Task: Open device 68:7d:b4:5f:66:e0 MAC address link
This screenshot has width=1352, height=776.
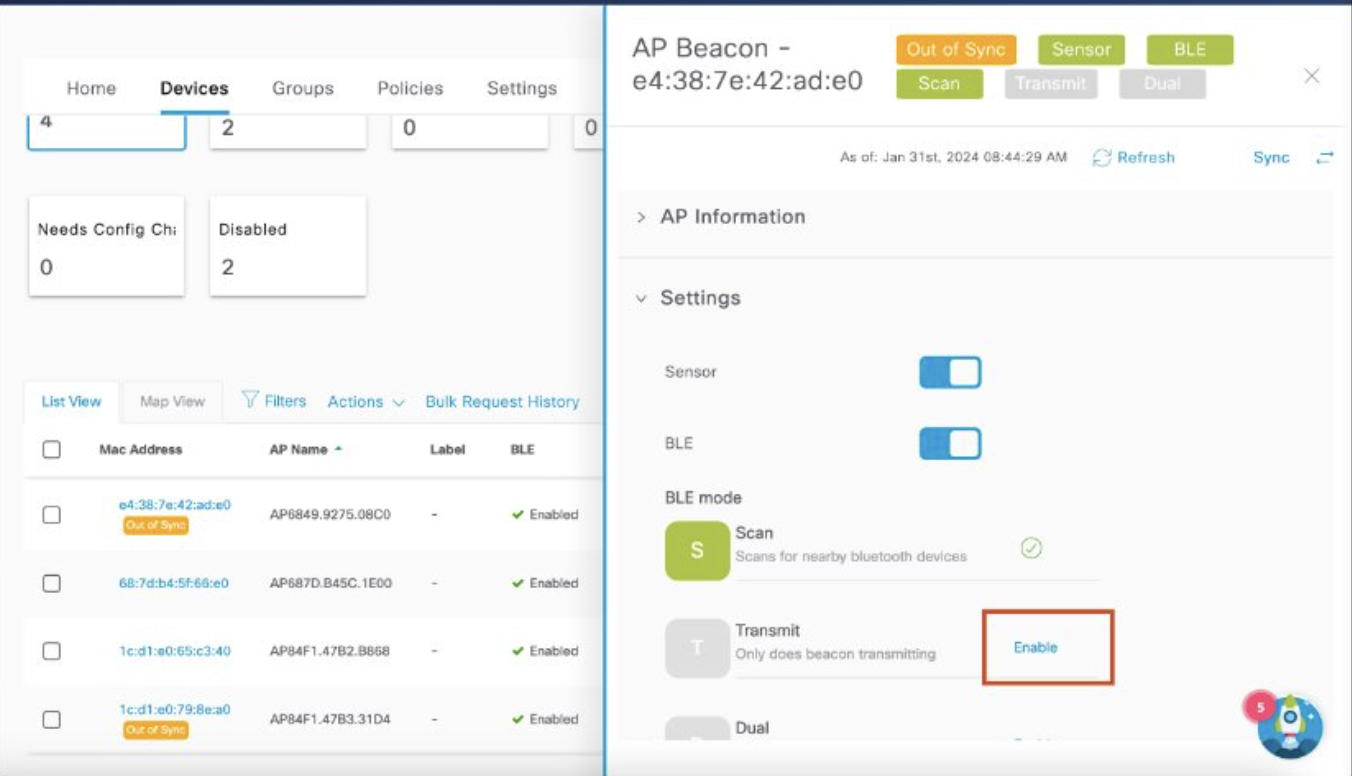Action: point(174,583)
